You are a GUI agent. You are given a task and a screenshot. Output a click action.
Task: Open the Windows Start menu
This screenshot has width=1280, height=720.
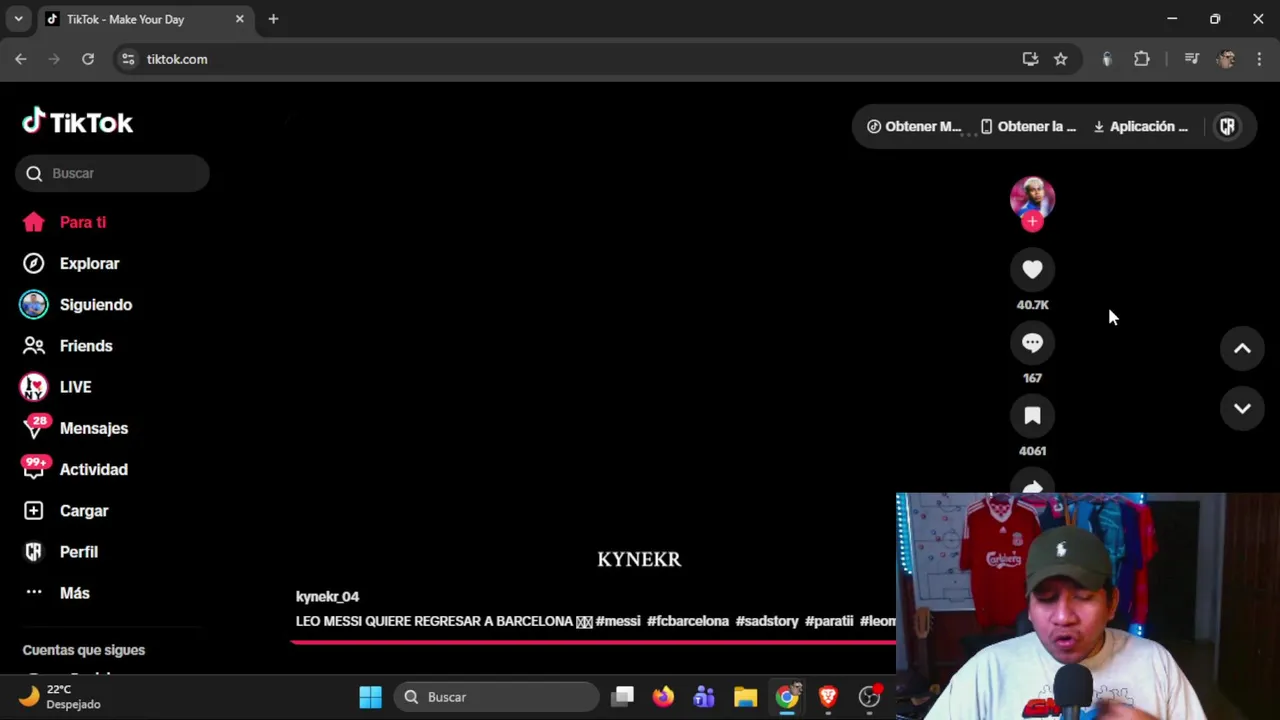(370, 697)
